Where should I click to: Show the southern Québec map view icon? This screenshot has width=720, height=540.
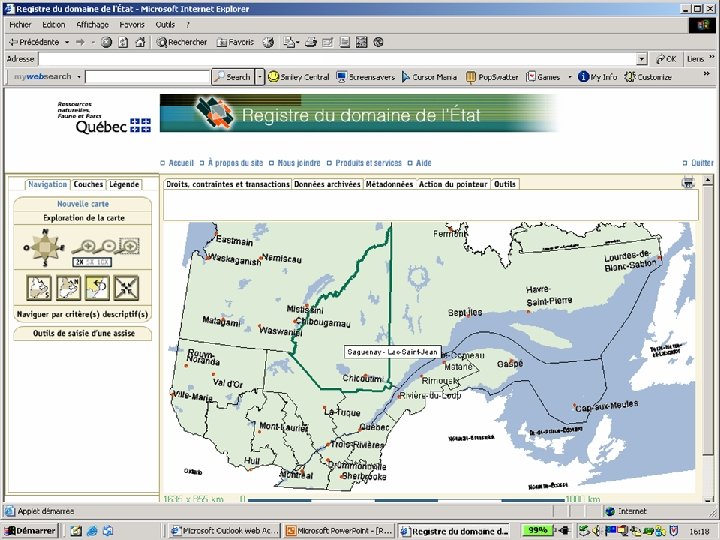(39, 288)
